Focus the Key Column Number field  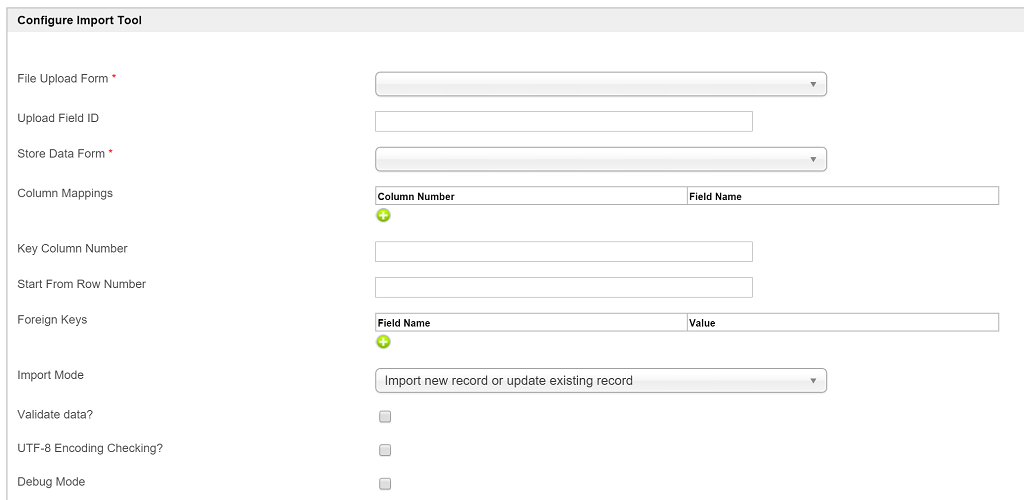pyautogui.click(x=563, y=251)
